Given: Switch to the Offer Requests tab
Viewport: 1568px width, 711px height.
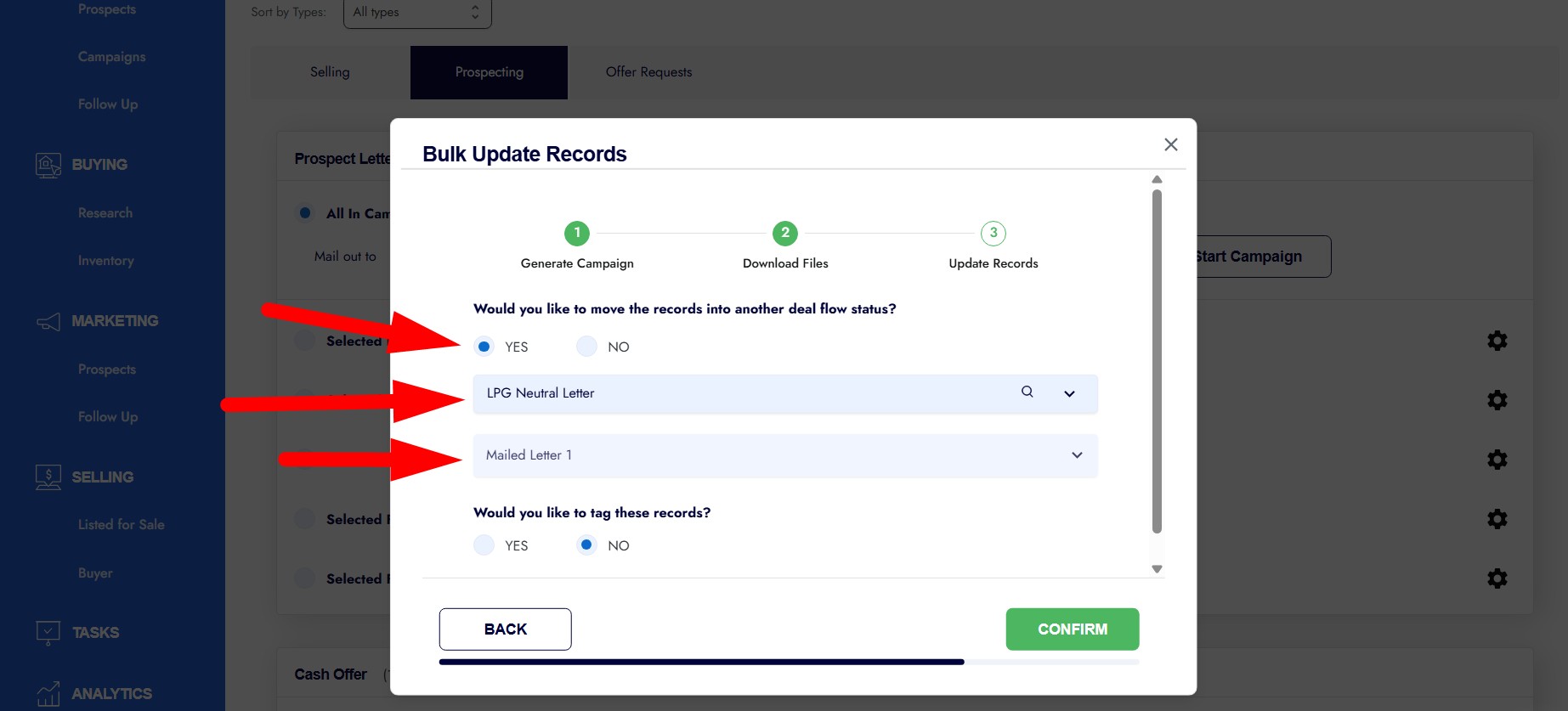Looking at the screenshot, I should (648, 72).
